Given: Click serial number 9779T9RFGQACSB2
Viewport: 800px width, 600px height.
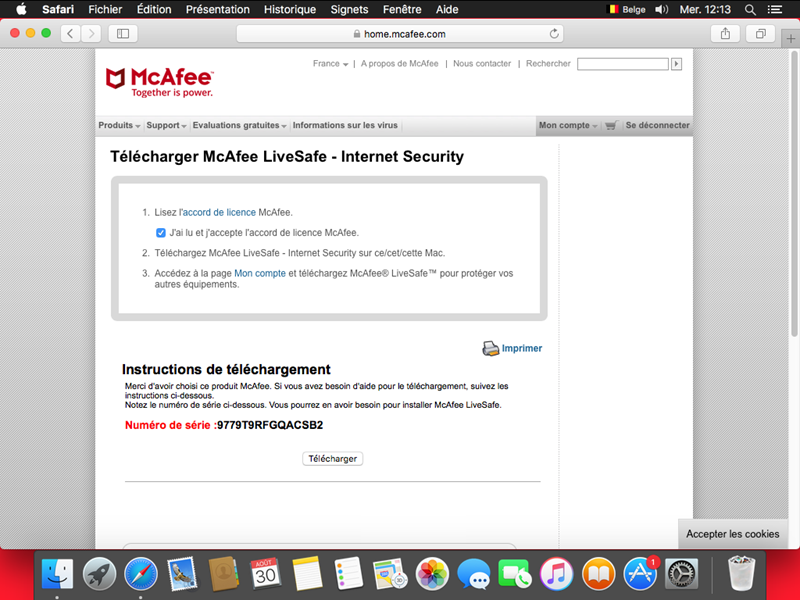Looking at the screenshot, I should pyautogui.click(x=270, y=426).
